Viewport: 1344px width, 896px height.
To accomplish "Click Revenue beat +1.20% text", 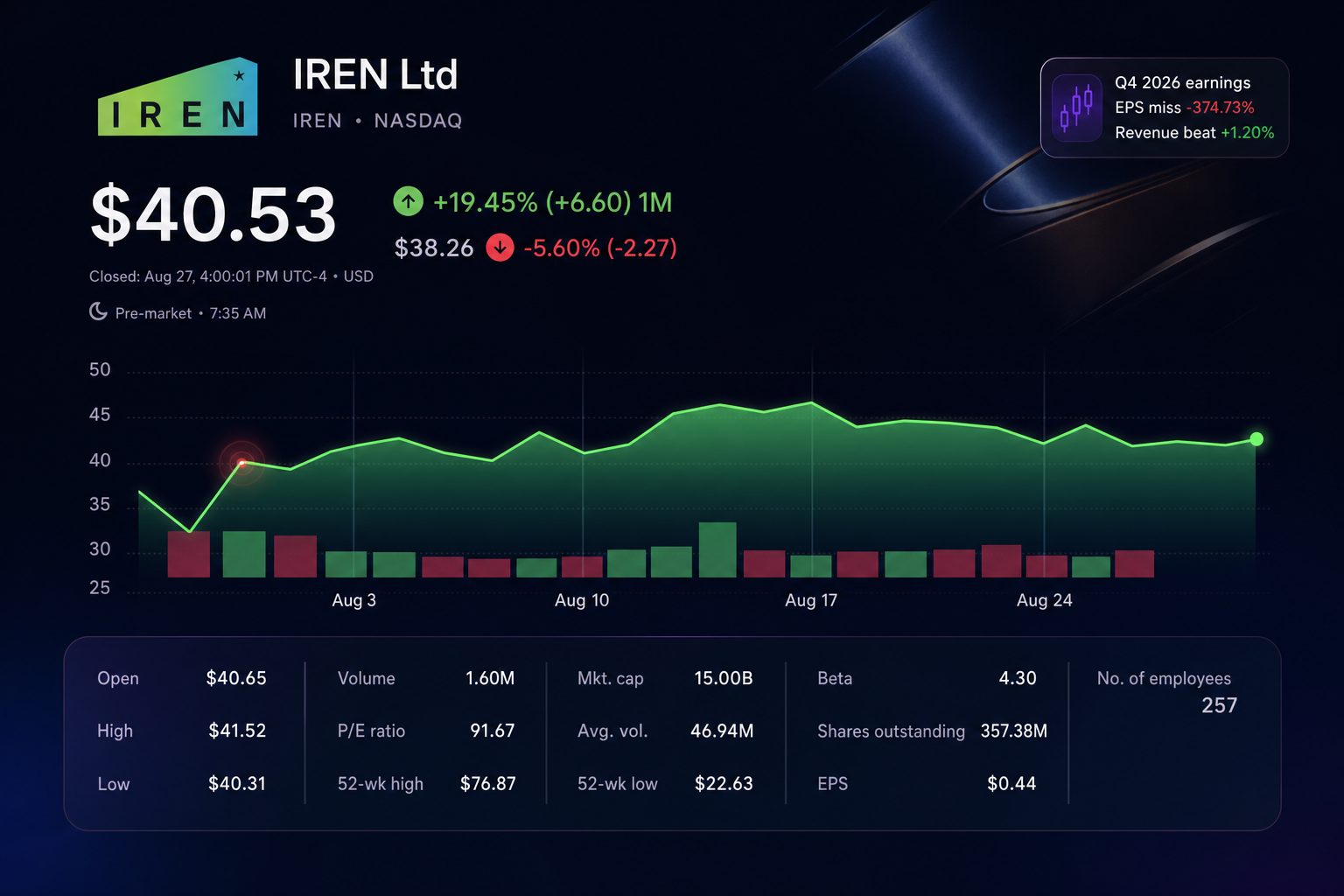I will coord(1194,133).
